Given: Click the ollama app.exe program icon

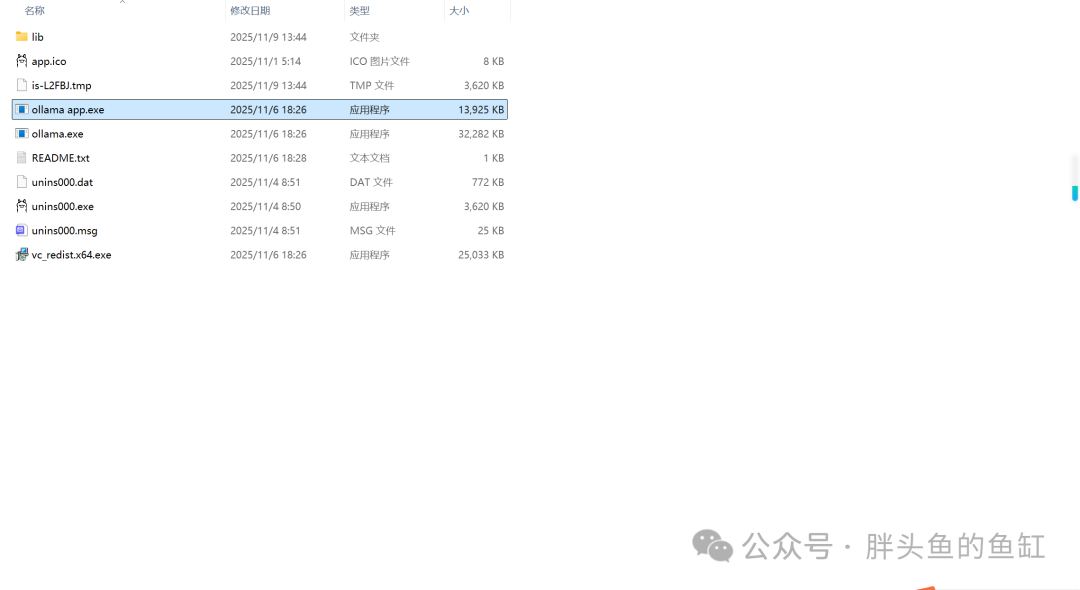Looking at the screenshot, I should (21, 109).
